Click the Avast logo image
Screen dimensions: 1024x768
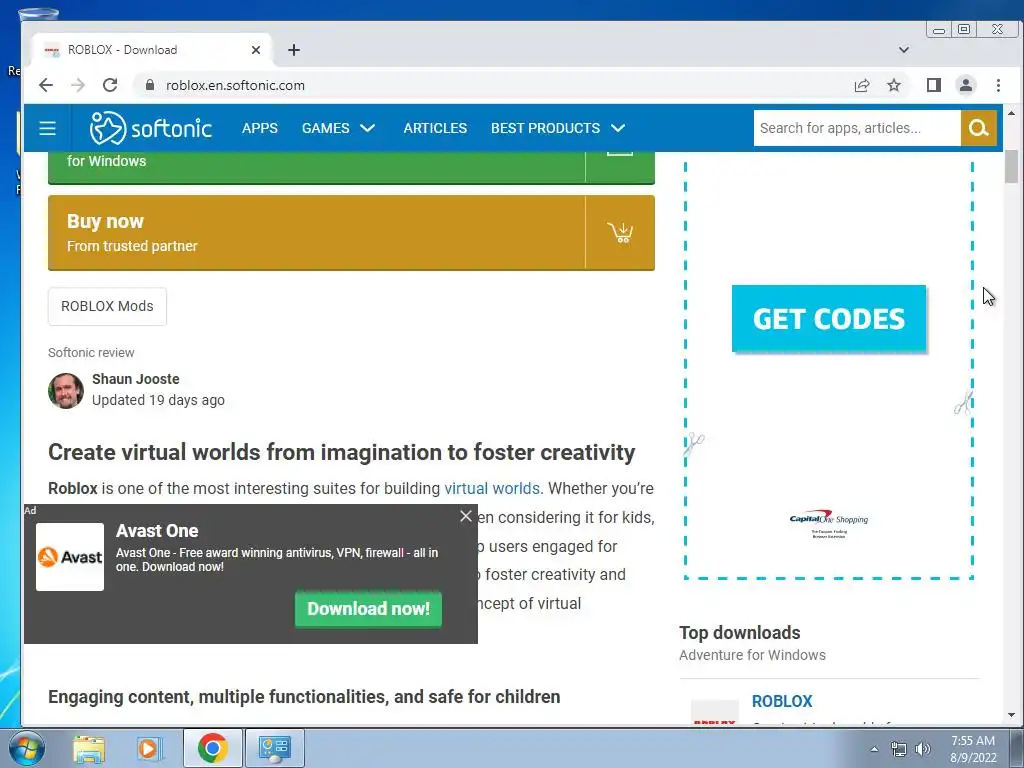[70, 557]
